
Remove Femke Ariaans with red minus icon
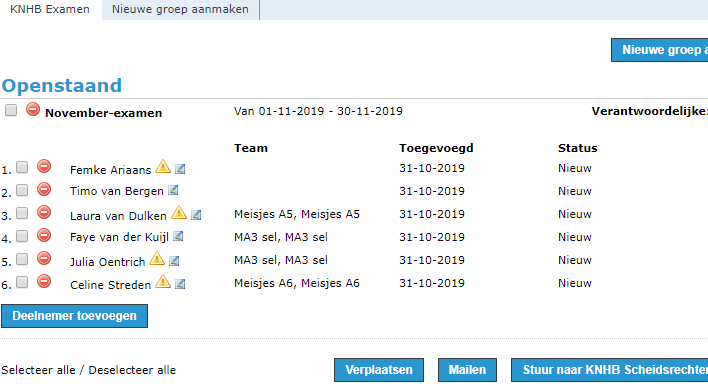click(x=44, y=166)
